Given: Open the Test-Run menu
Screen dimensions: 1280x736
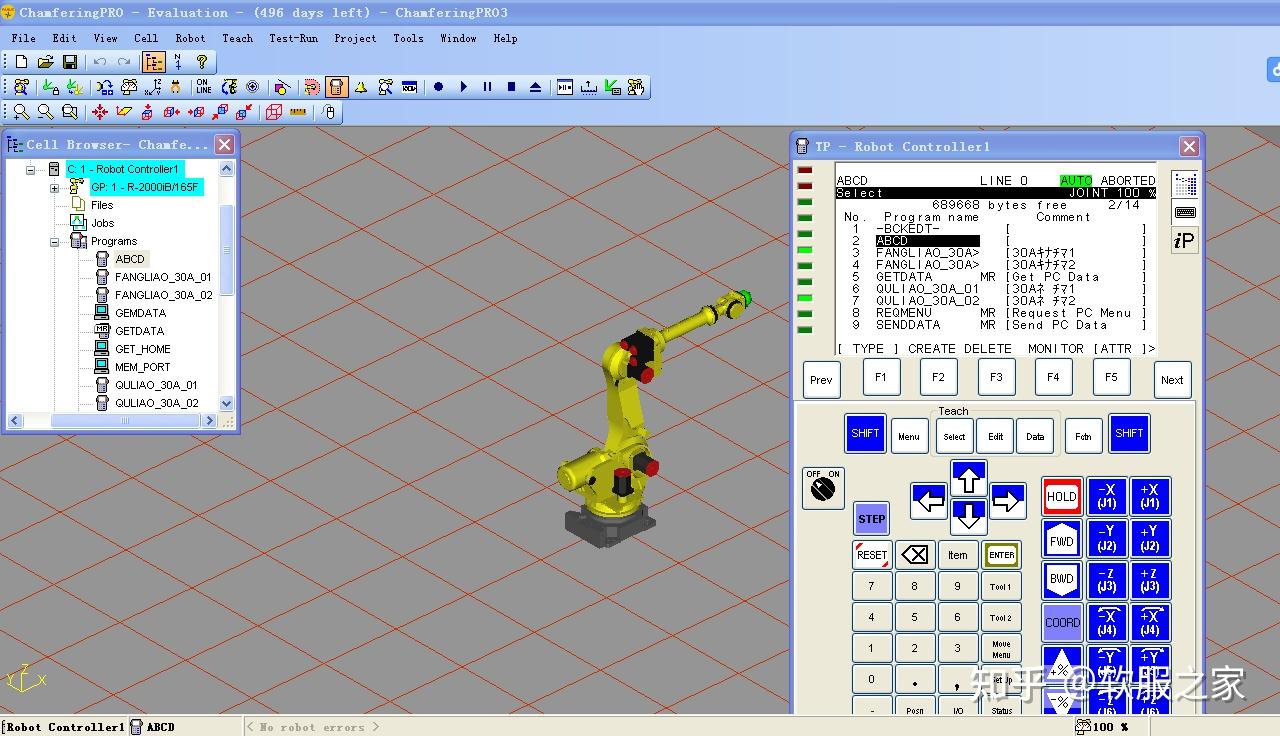Looking at the screenshot, I should click(293, 38).
